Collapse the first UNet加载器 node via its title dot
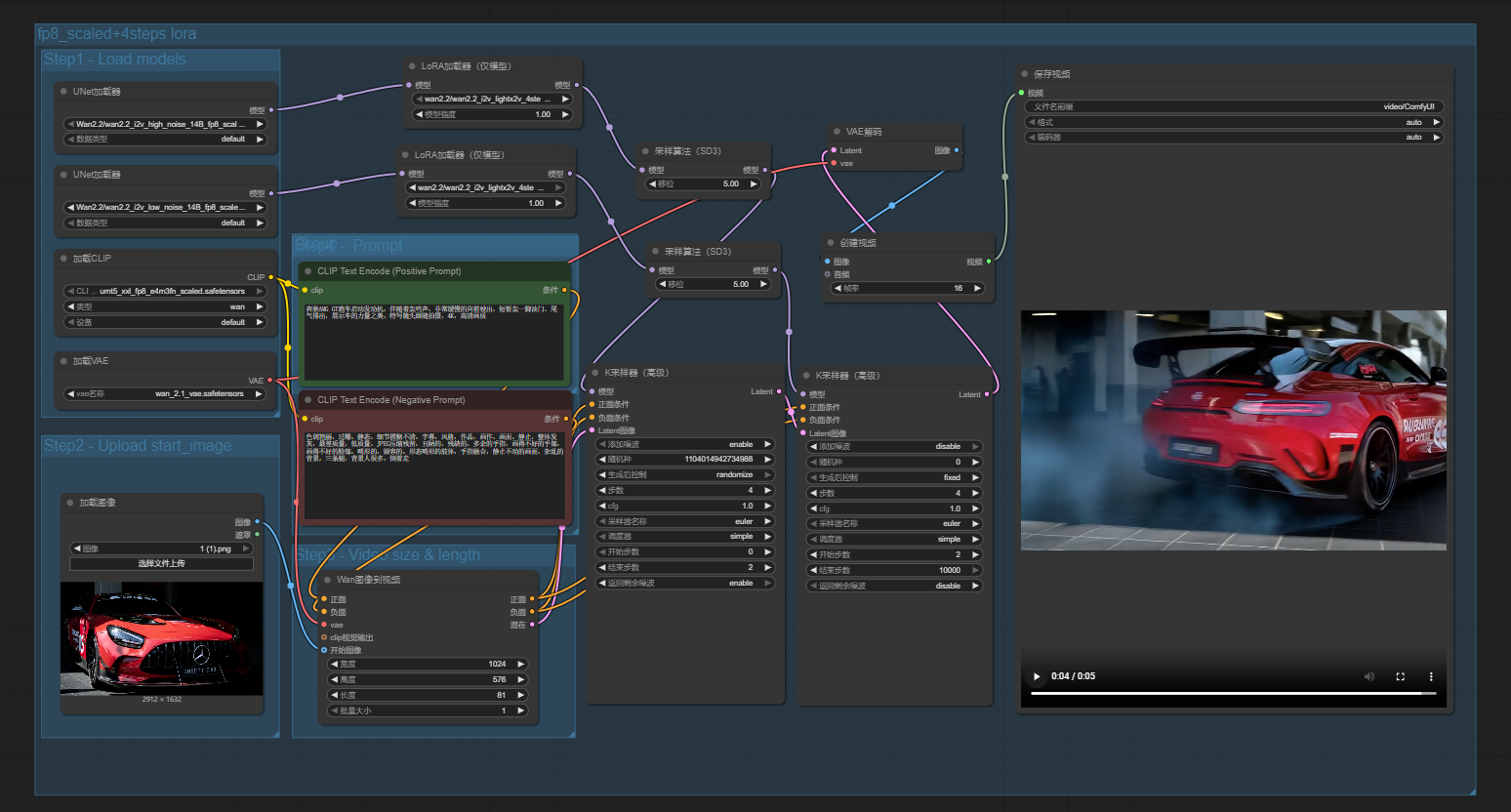The width and height of the screenshot is (1511, 812). [63, 92]
